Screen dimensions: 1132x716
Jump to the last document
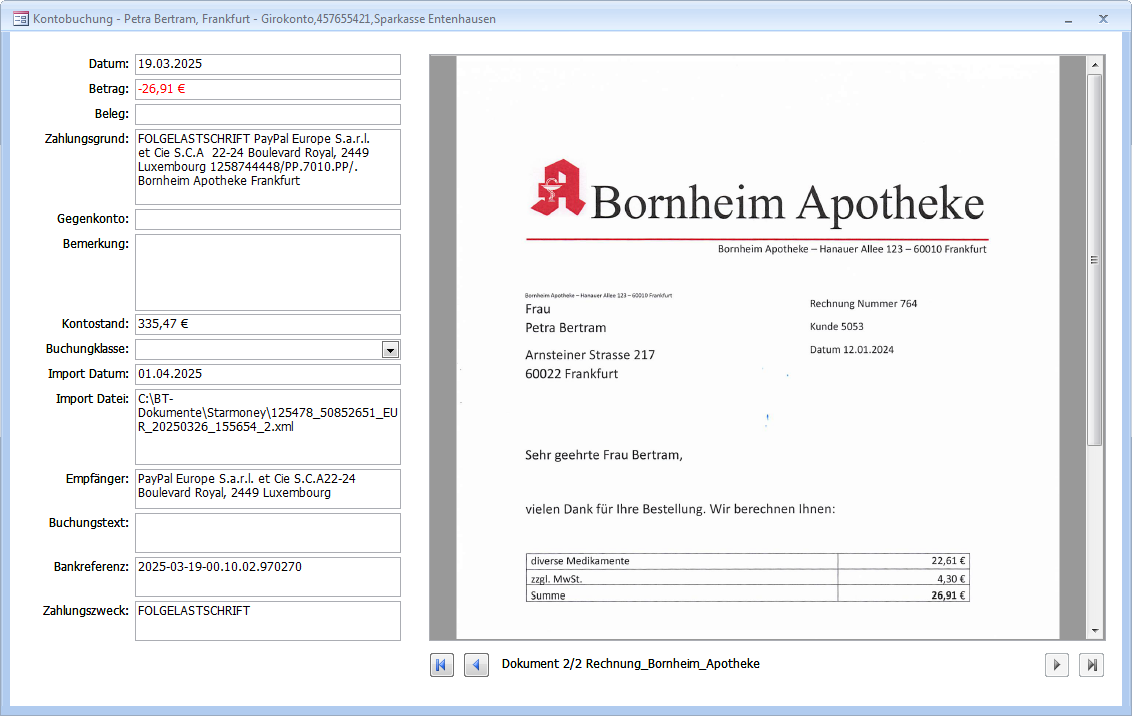click(x=1092, y=665)
